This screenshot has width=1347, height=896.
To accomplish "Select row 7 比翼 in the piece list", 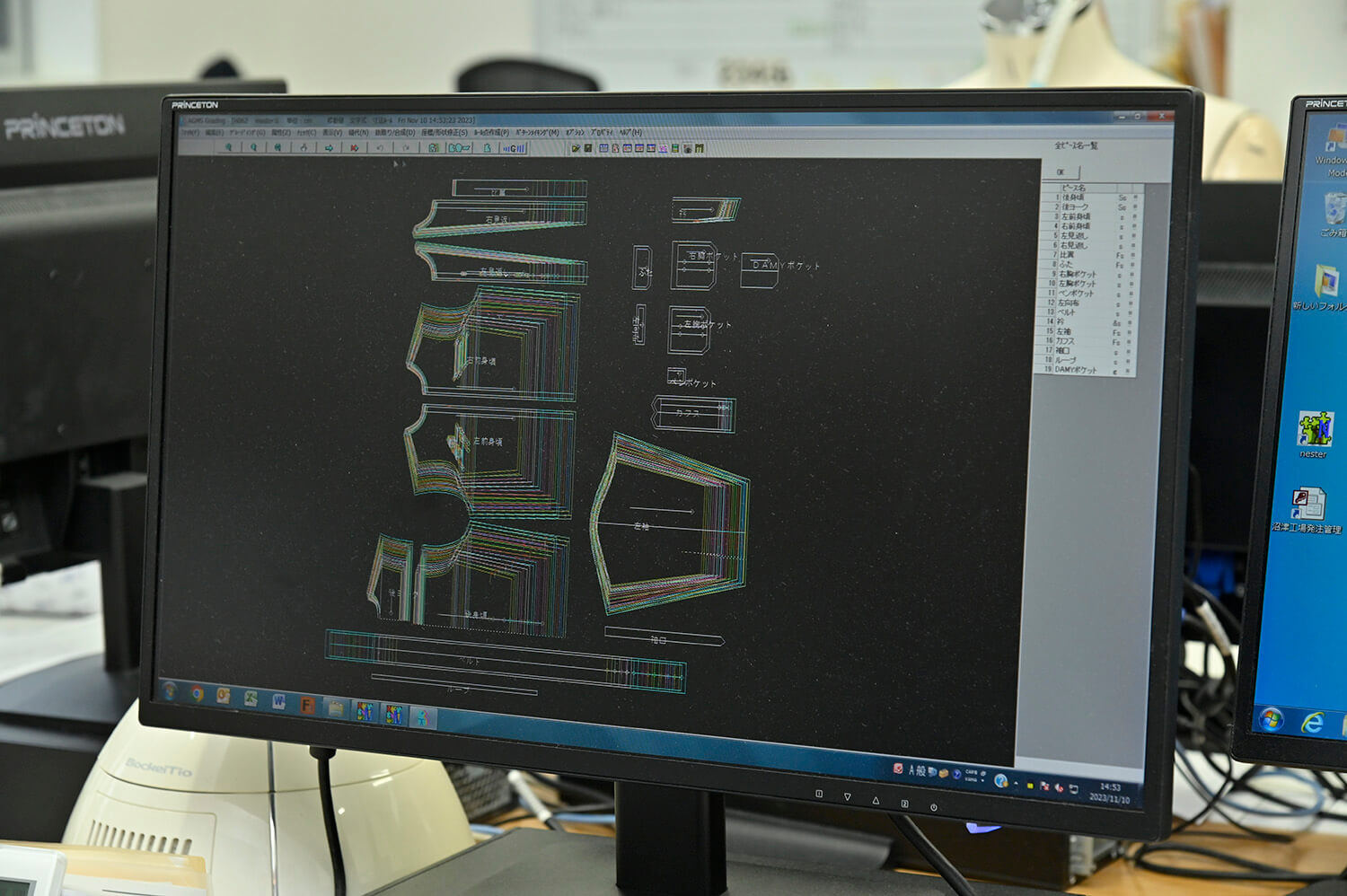I will coord(1091,255).
